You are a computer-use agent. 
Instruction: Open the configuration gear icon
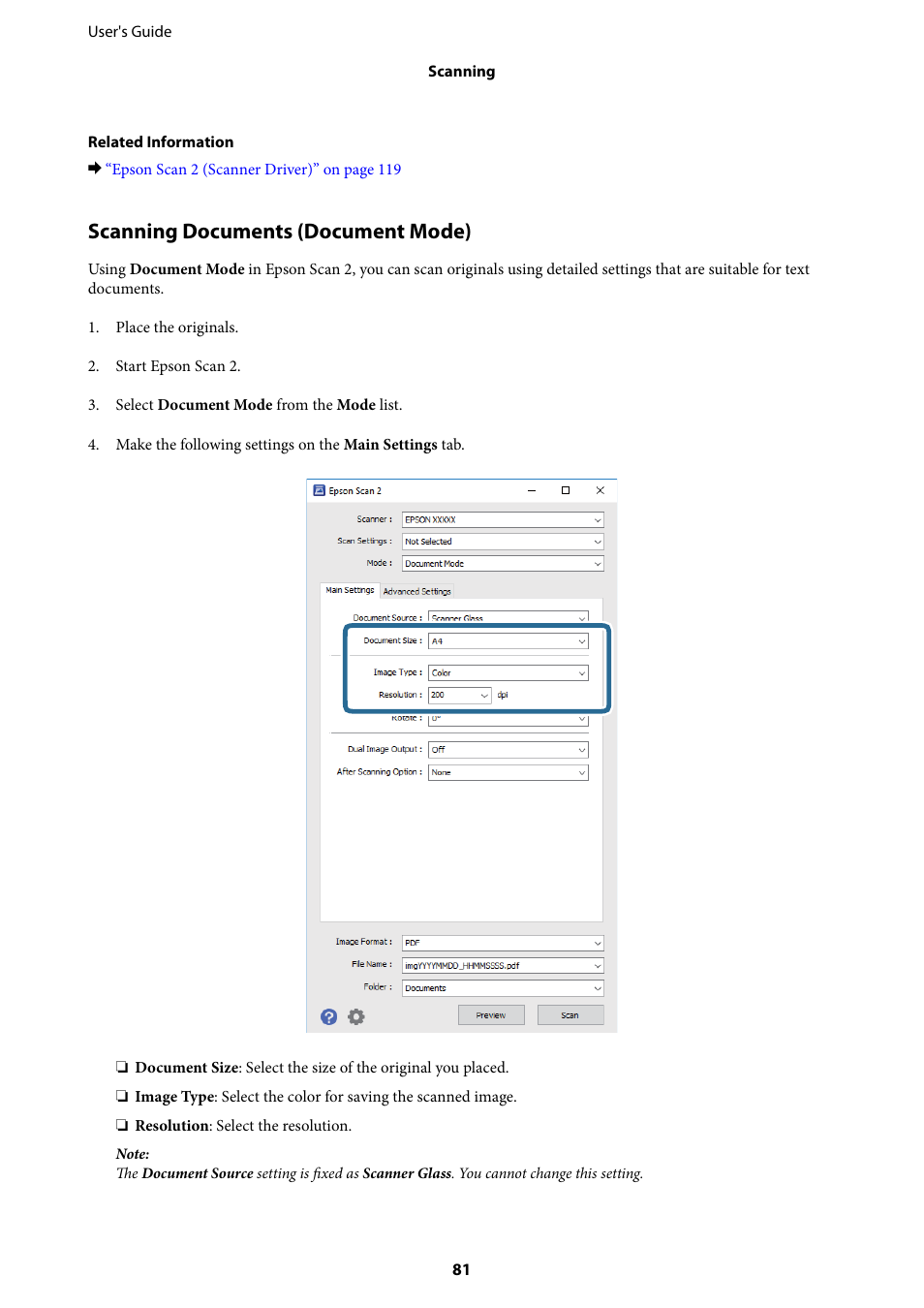[356, 1016]
